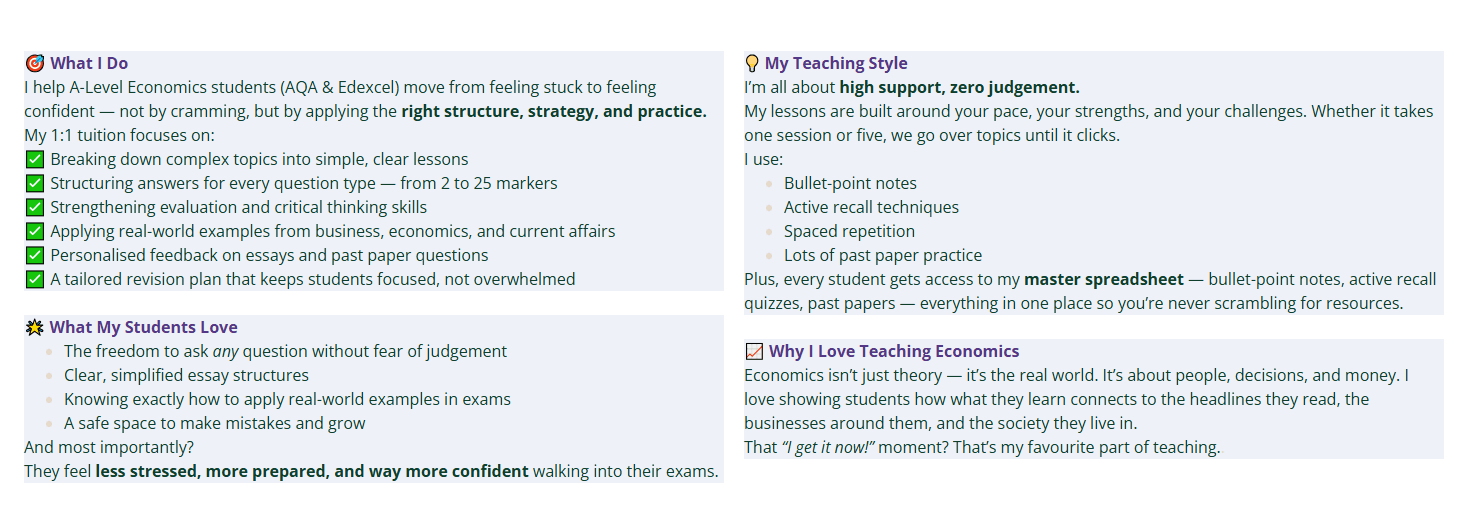Click the sparkle emoji beside What My Students Love
Image resolution: width=1471 pixels, height=513 pixels.
pyautogui.click(x=34, y=327)
